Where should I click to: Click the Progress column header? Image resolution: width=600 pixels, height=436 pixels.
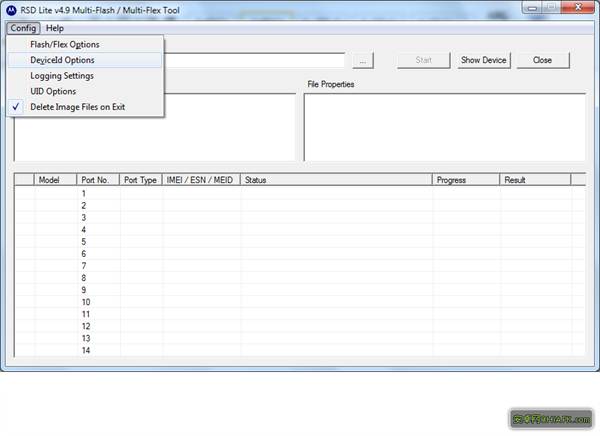tap(466, 180)
